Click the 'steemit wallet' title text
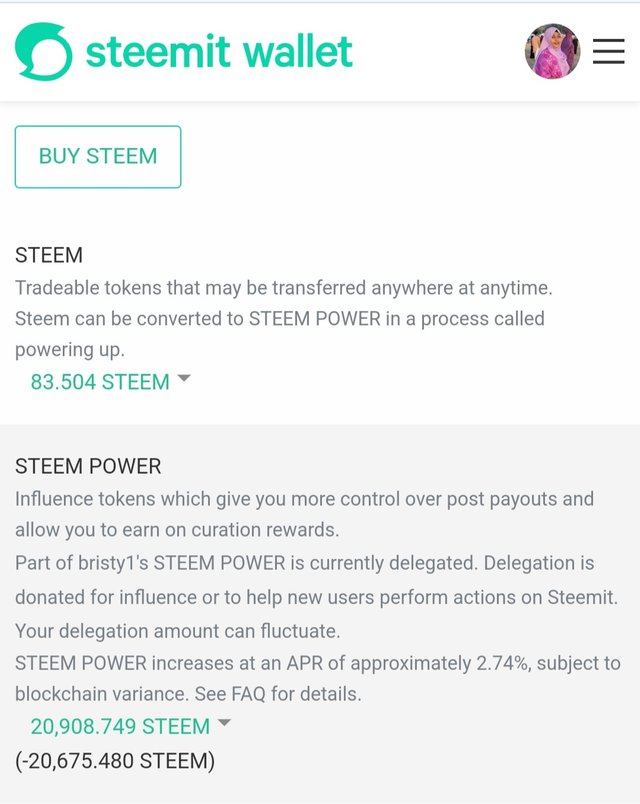The width and height of the screenshot is (640, 804). click(x=219, y=51)
